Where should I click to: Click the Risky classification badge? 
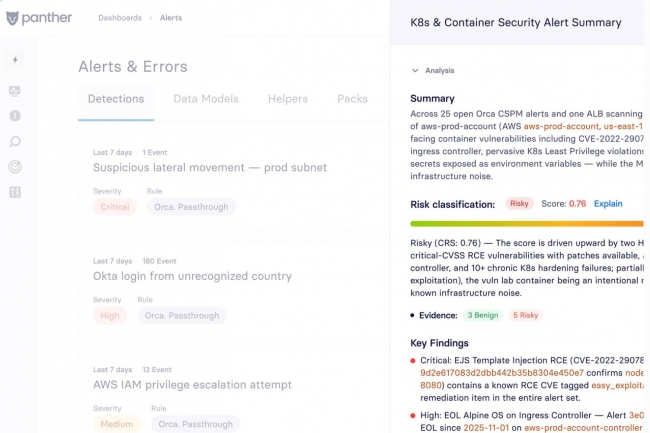pos(519,203)
